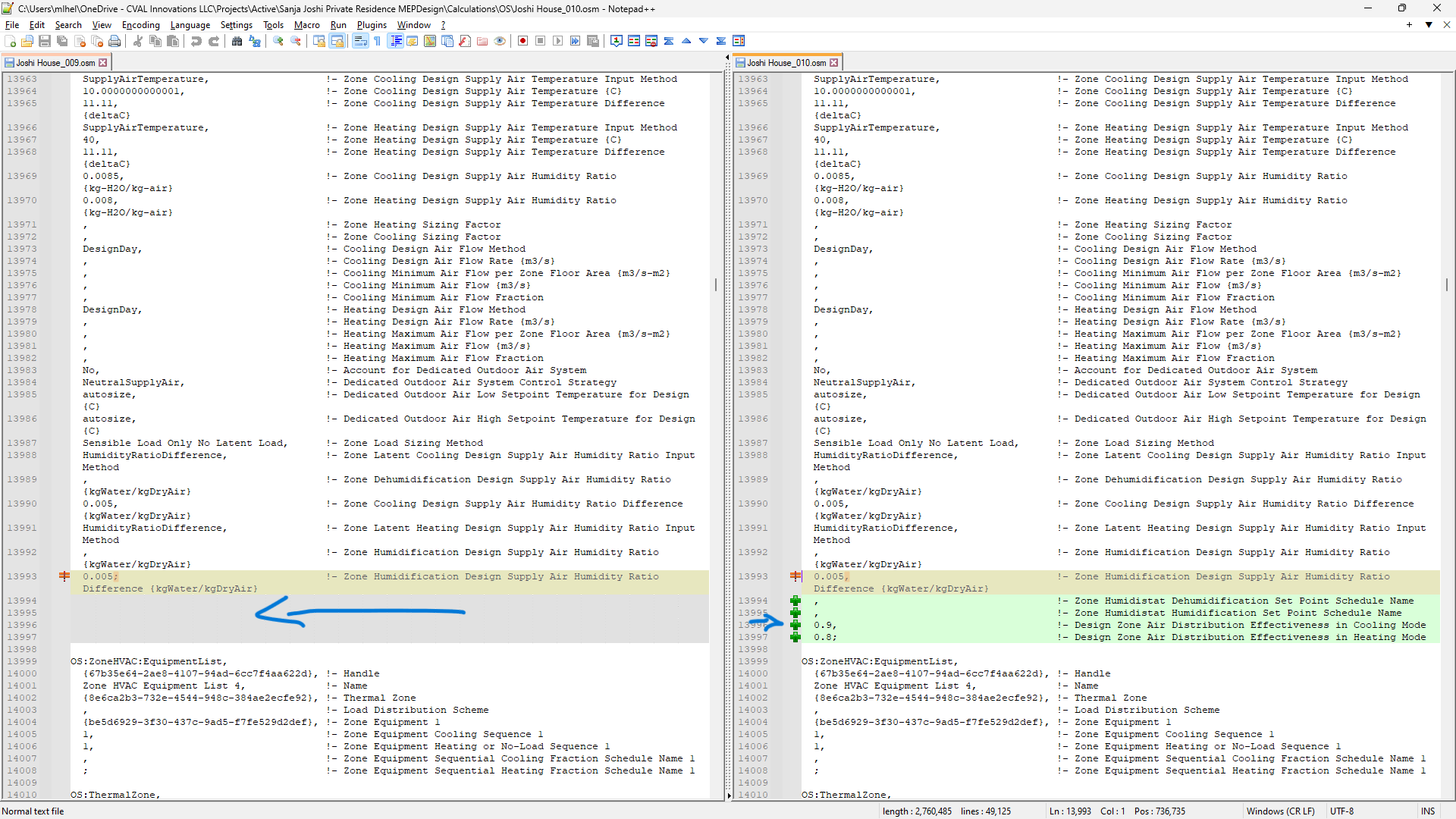This screenshot has width=1456, height=819.
Task: Toggle word wrap
Action: (x=360, y=41)
